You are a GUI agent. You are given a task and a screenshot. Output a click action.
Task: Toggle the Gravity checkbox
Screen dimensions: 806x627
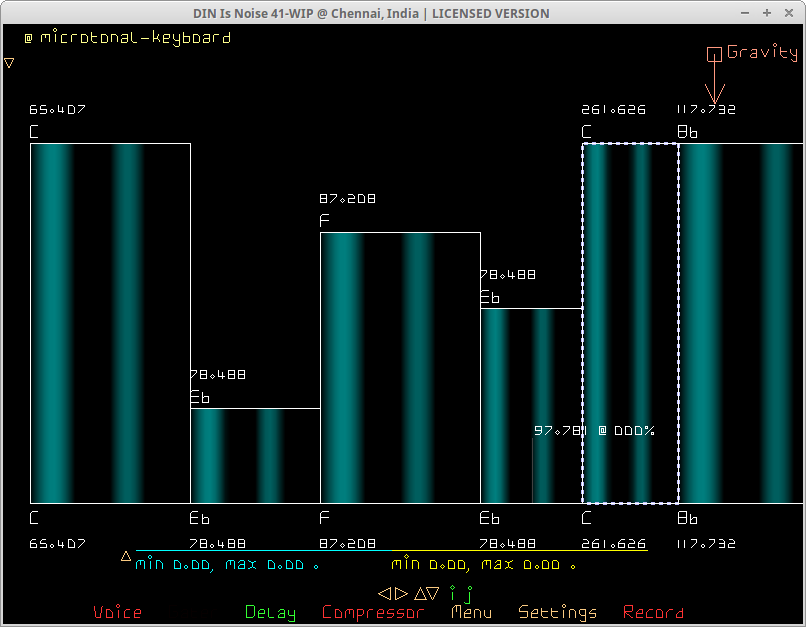(x=714, y=54)
